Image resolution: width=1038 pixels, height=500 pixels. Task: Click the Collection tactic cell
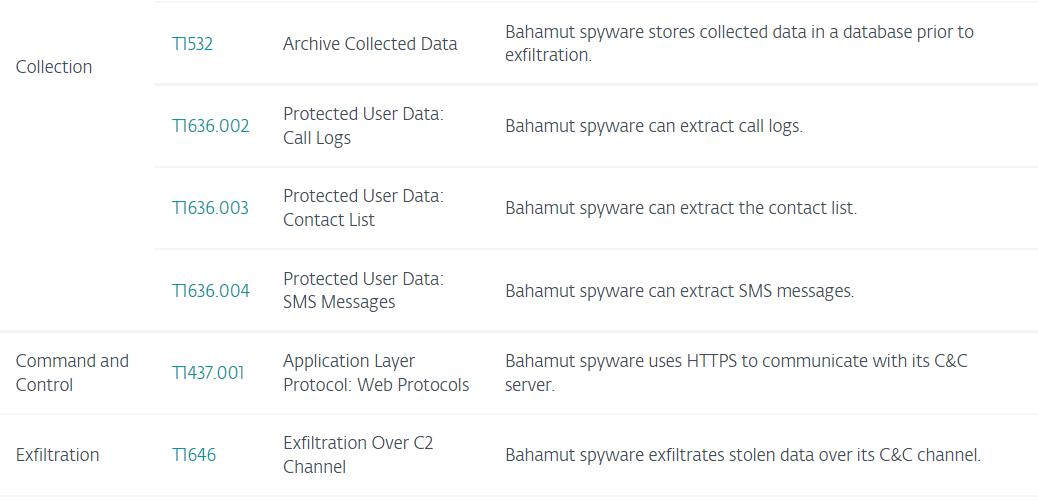54,67
